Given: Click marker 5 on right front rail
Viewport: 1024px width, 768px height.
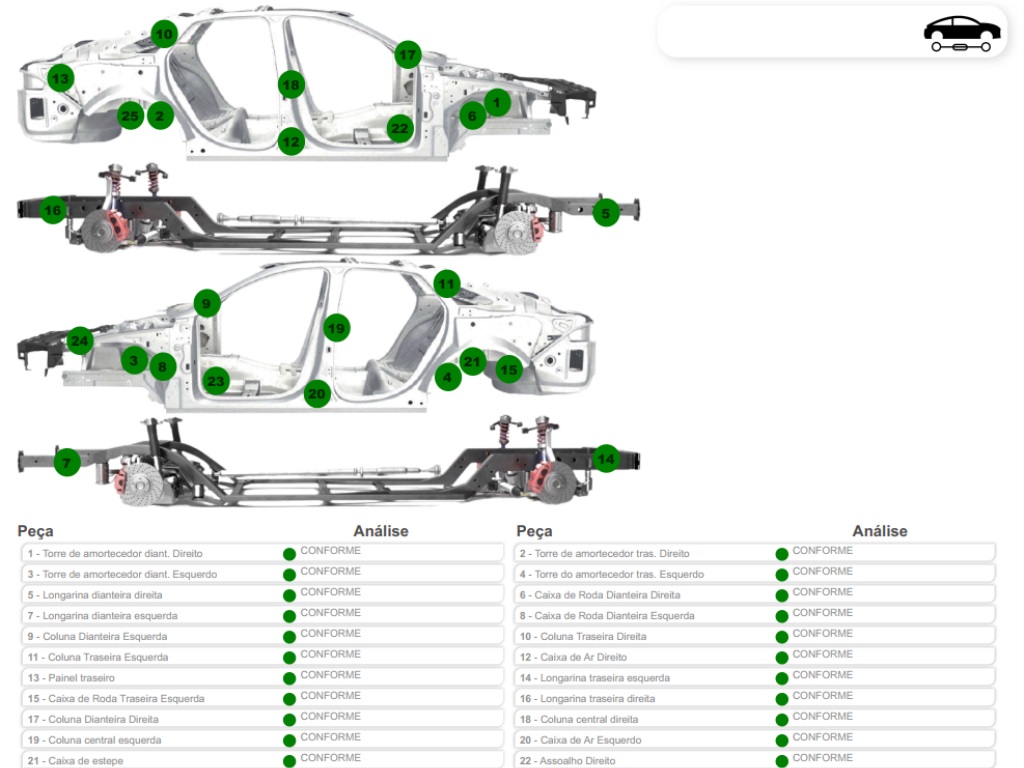Looking at the screenshot, I should point(606,213).
